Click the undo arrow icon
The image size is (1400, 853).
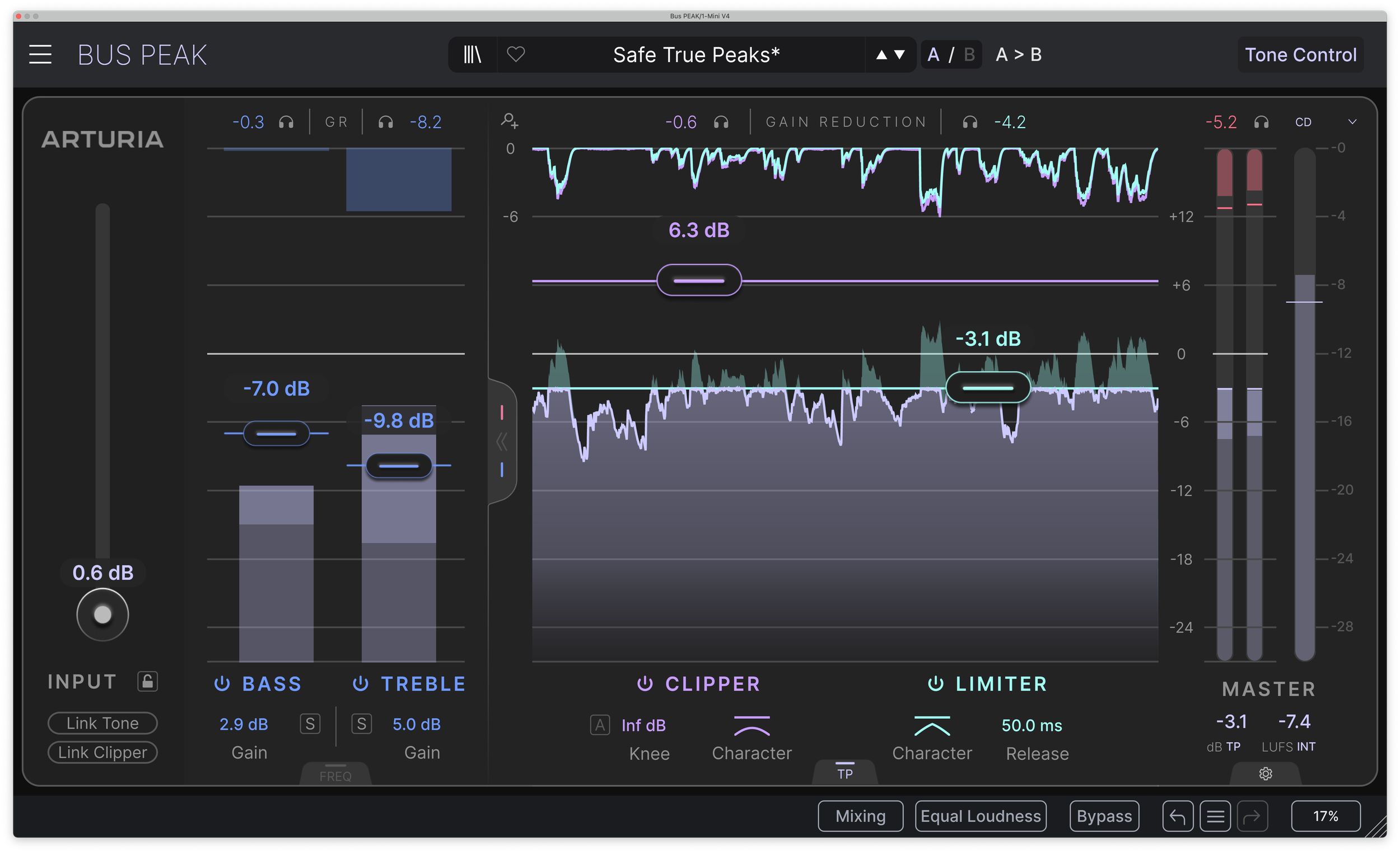(1177, 816)
